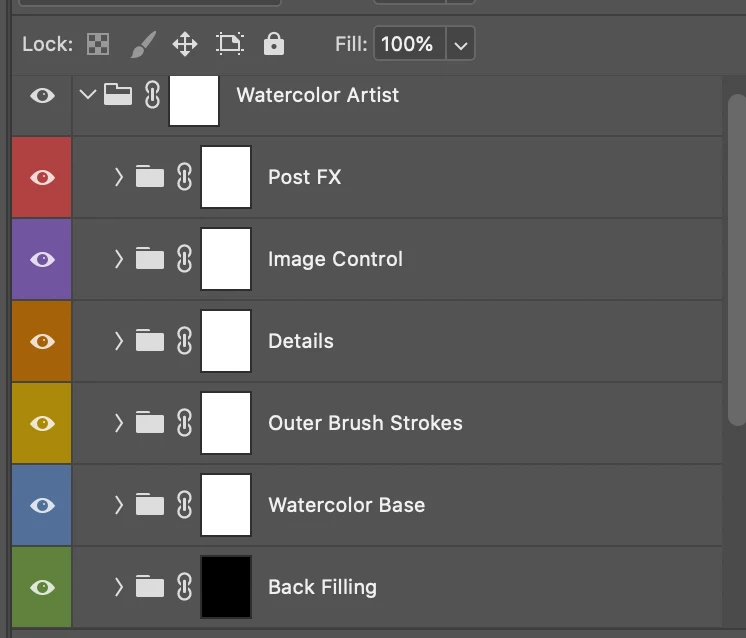
Task: Select the Watercolor Base group
Action: click(397, 505)
